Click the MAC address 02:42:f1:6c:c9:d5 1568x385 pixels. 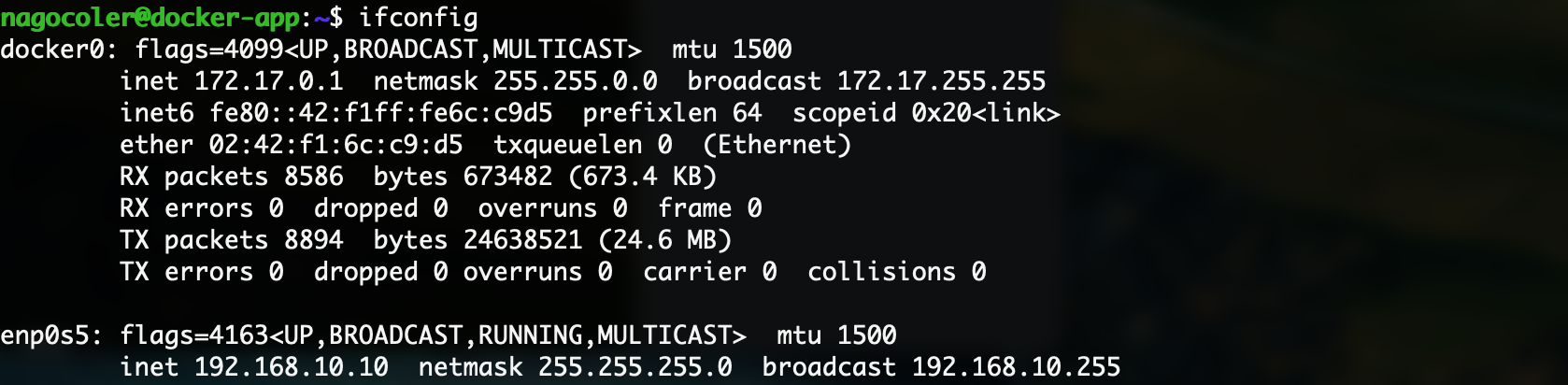pos(335,145)
